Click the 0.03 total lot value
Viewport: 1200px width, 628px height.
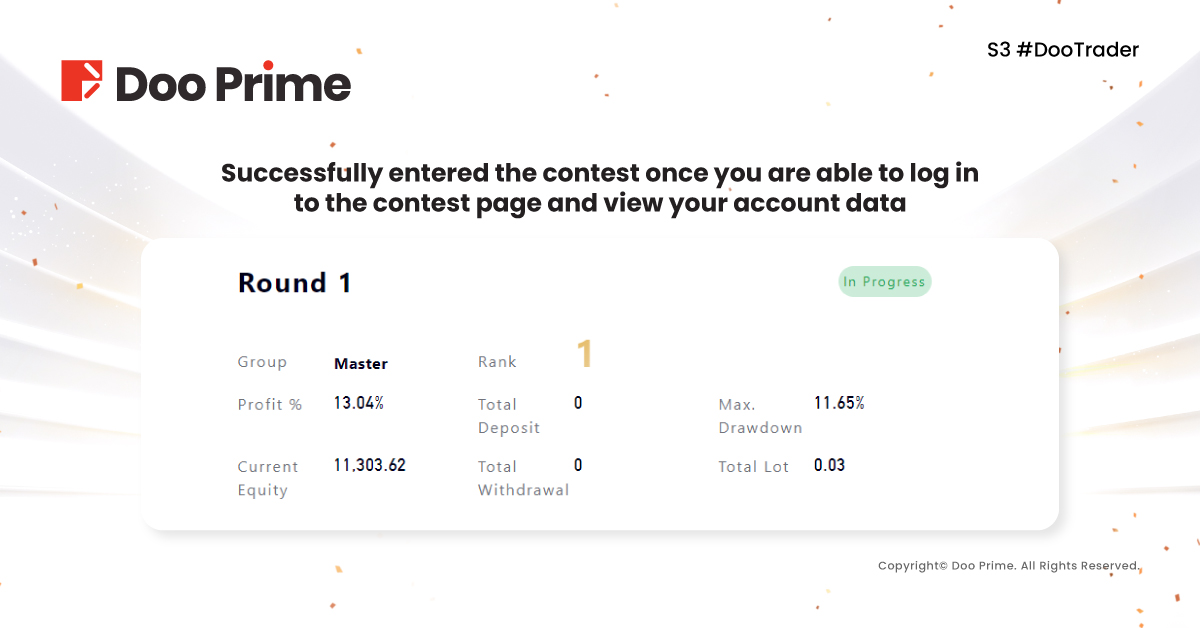(x=829, y=465)
